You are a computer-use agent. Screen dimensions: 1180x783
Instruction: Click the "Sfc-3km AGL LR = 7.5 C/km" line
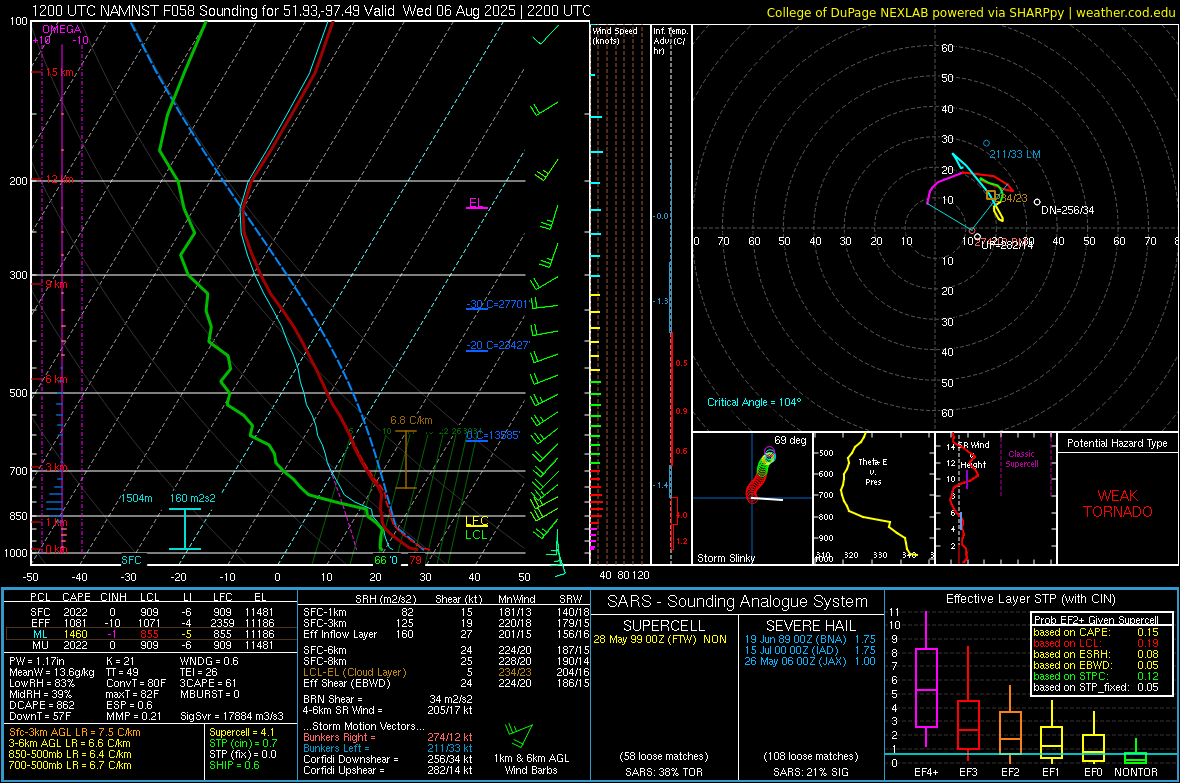75,732
